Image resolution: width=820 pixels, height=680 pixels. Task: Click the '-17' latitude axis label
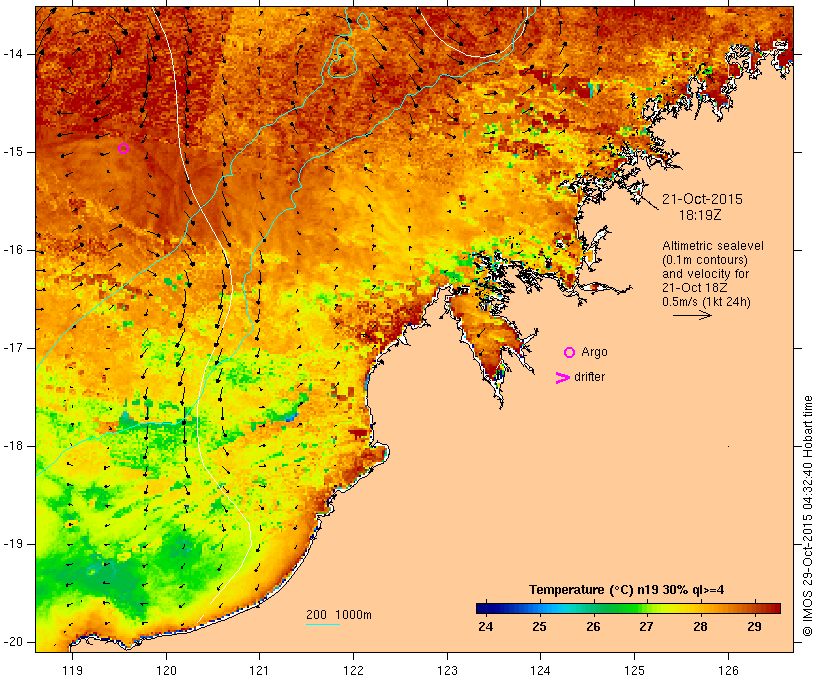tap(12, 348)
